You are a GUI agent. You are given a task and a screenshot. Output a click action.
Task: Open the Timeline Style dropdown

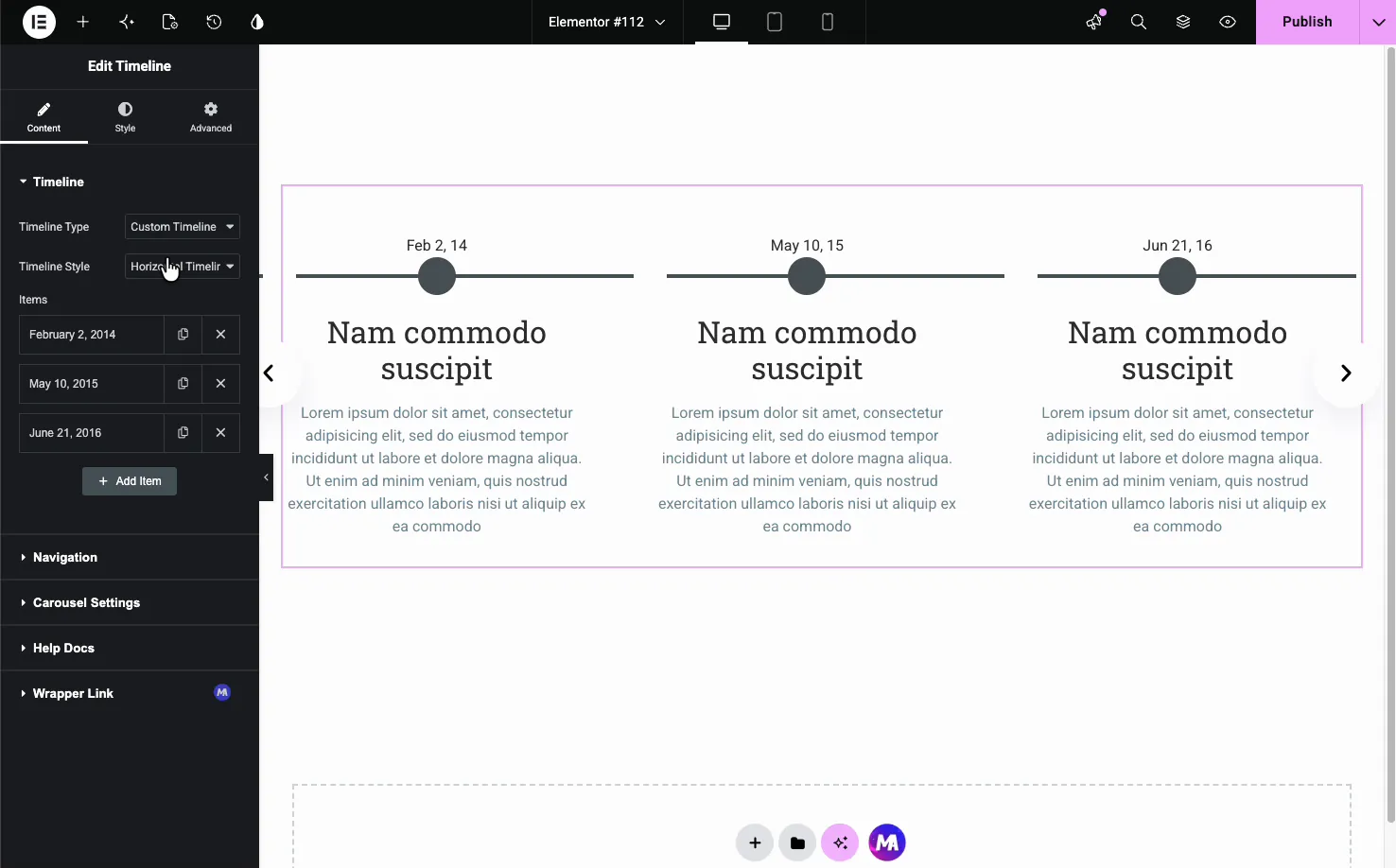182,267
